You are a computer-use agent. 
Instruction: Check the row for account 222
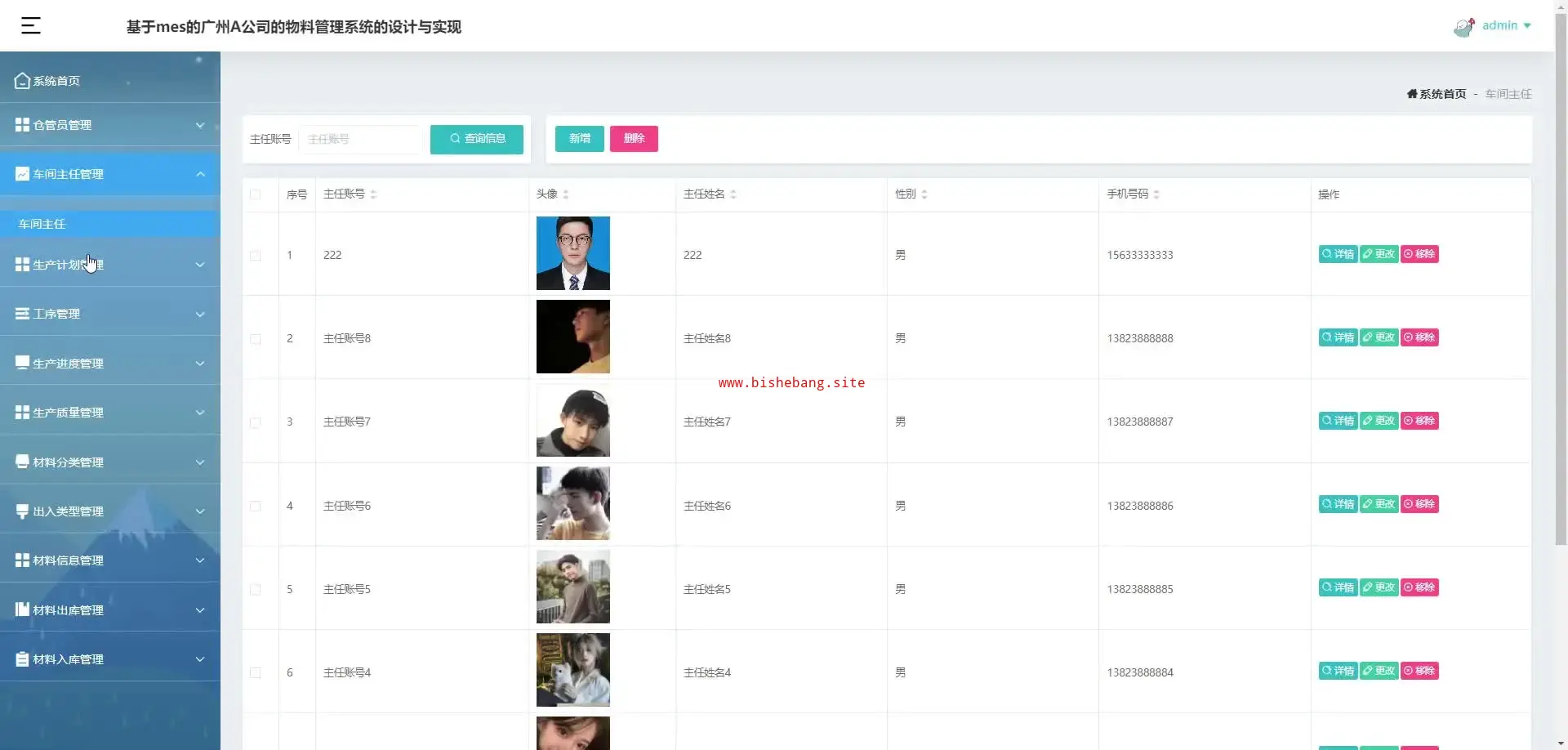(256, 256)
